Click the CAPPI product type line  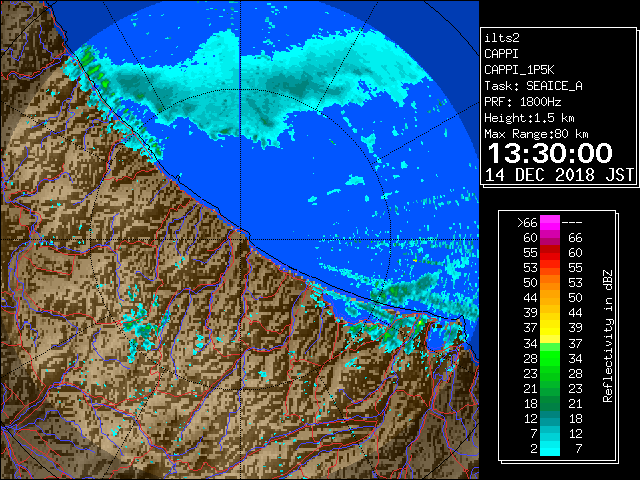pyautogui.click(x=501, y=54)
